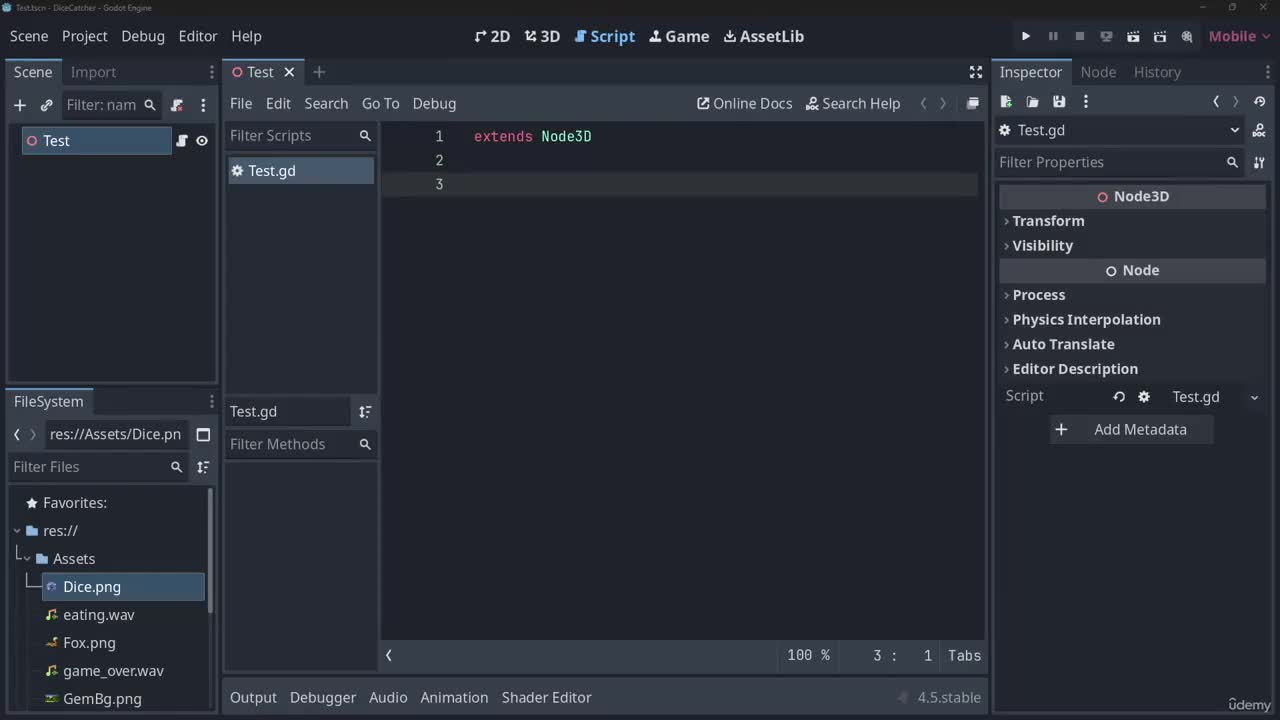Image resolution: width=1280 pixels, height=720 pixels.
Task: Open the Help main menu
Action: (246, 36)
